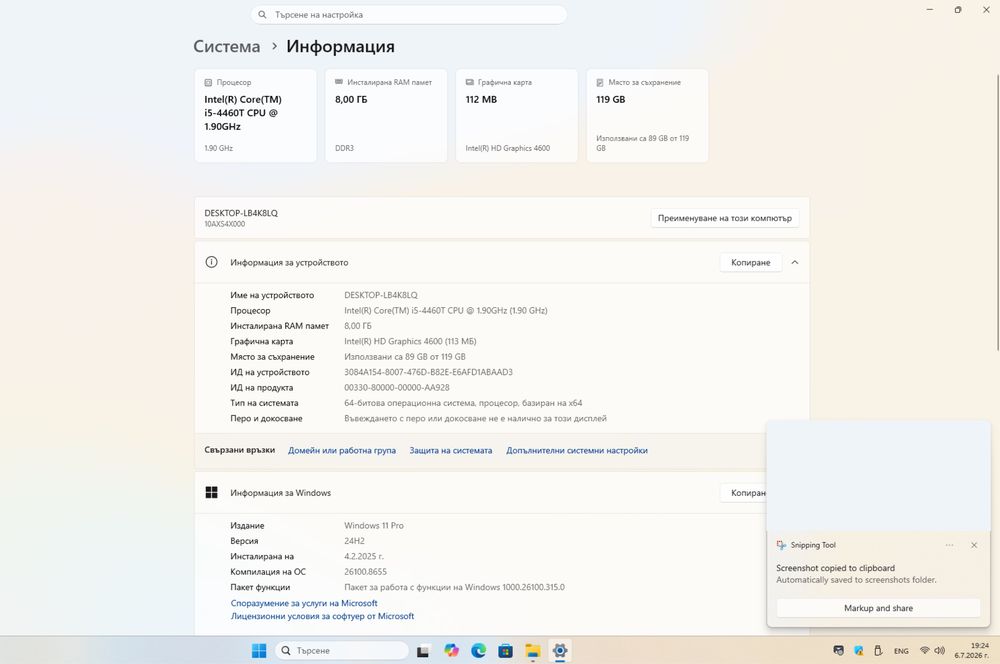Launch Copilot from the taskbar
This screenshot has width=1000, height=664.
tap(452, 651)
